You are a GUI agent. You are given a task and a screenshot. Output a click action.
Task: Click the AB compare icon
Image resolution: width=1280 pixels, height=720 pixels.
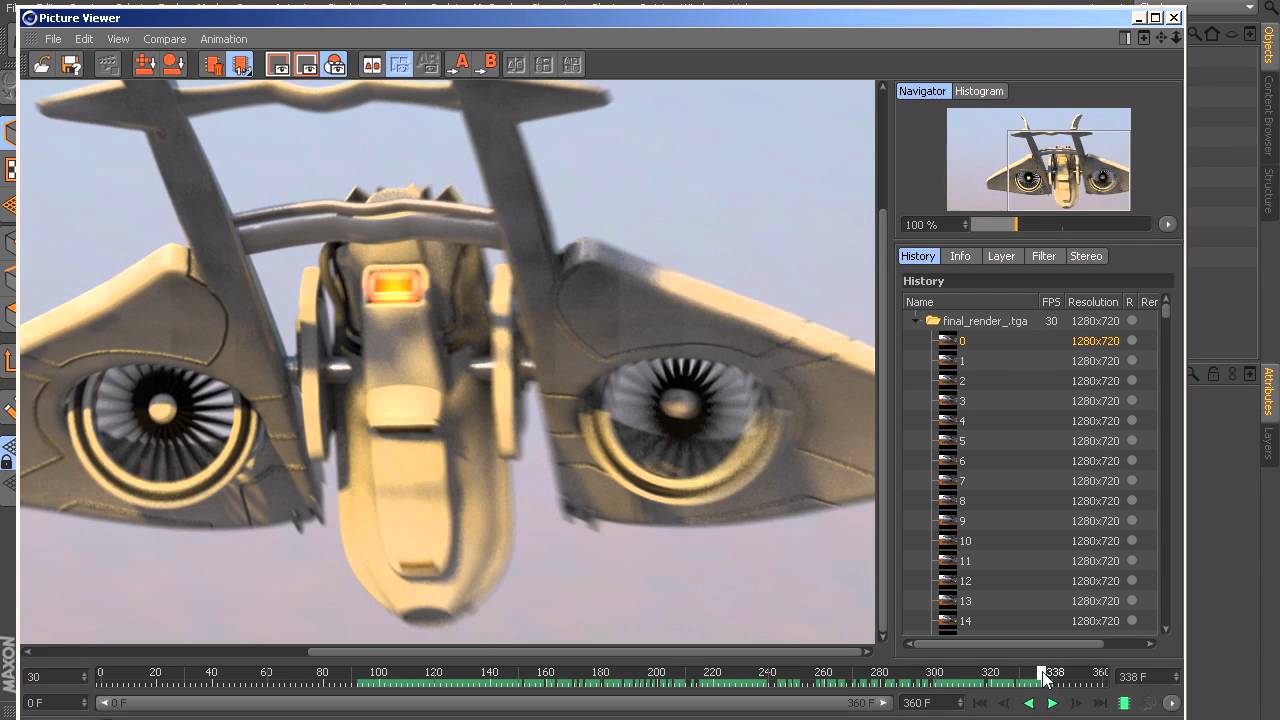point(372,65)
